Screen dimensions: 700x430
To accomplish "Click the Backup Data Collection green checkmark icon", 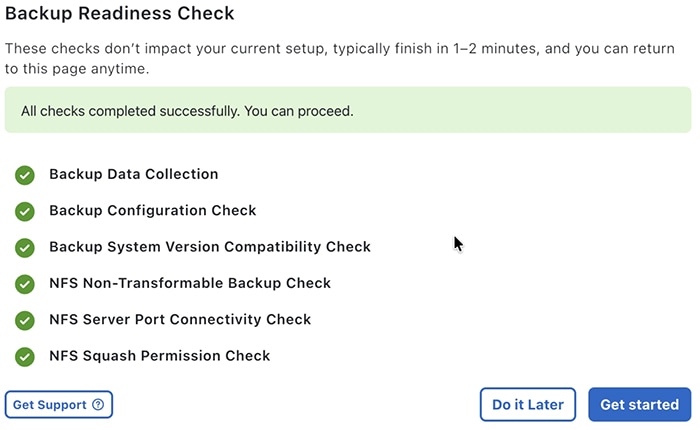I will (x=25, y=175).
